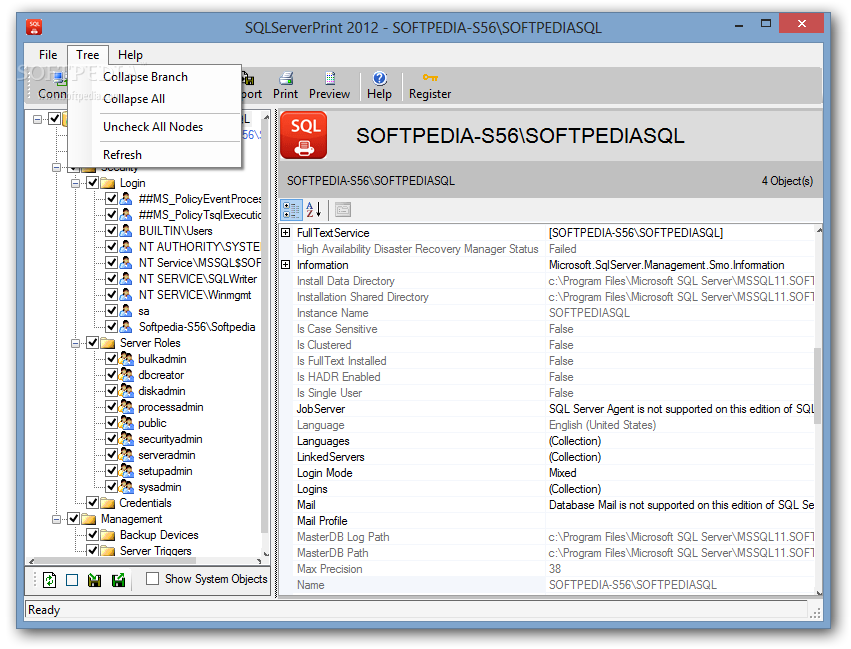Expand the FullTextService property
Viewport: 851px width, 649px height.
point(286,233)
